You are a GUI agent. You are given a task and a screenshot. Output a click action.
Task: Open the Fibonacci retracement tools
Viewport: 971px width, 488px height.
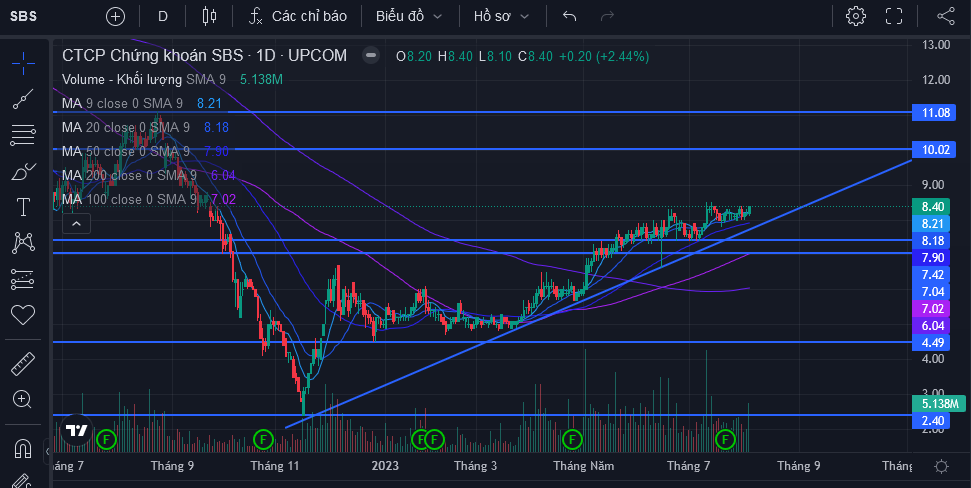tap(23, 135)
